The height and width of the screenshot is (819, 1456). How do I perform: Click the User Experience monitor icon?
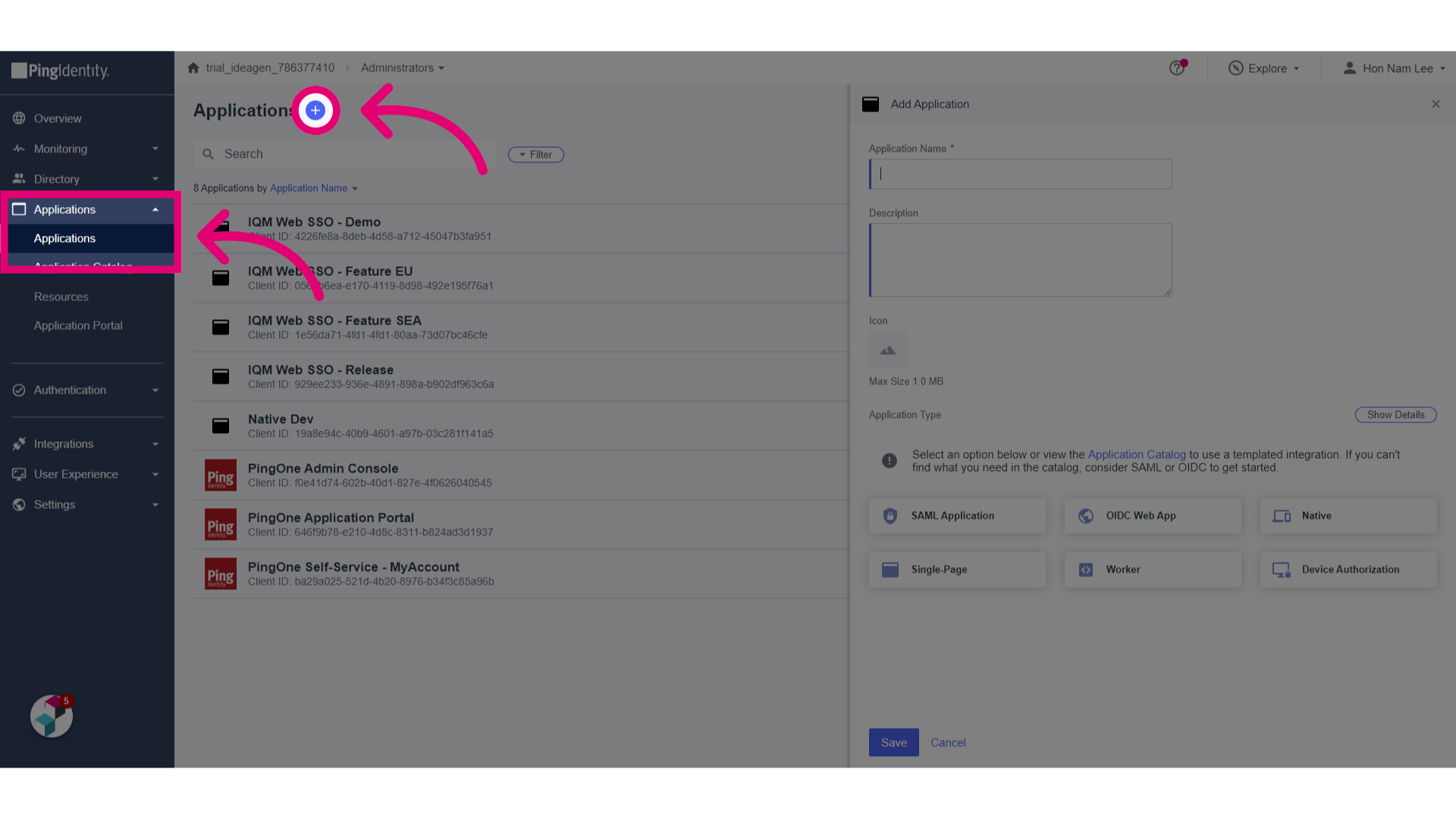point(19,474)
